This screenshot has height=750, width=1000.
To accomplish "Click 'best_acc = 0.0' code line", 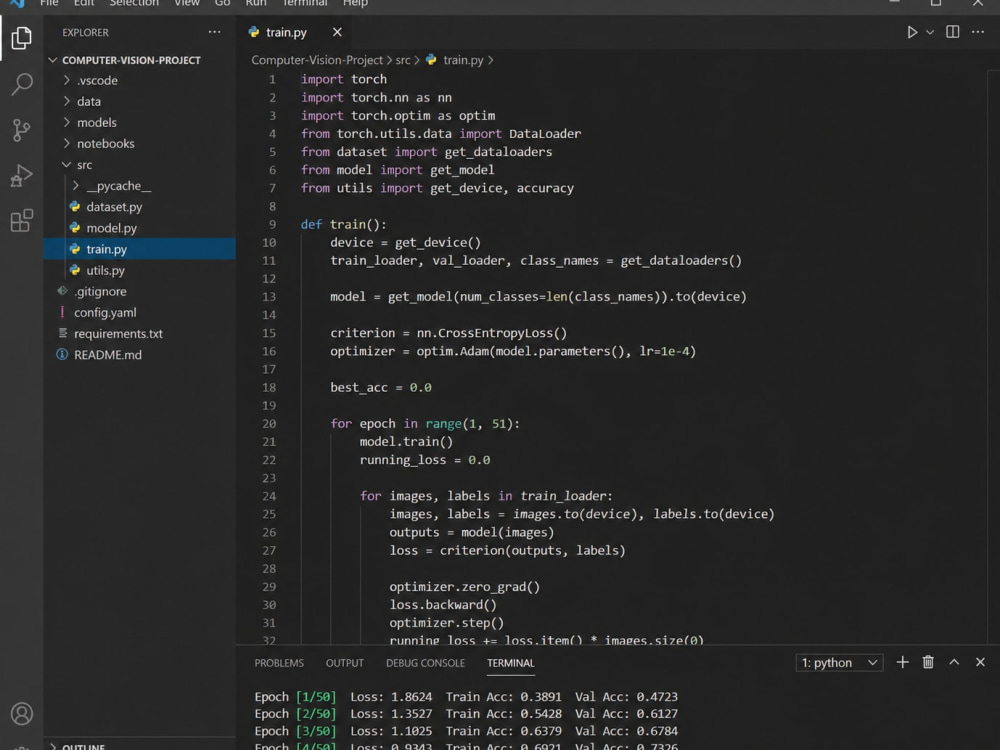I will click(381, 388).
